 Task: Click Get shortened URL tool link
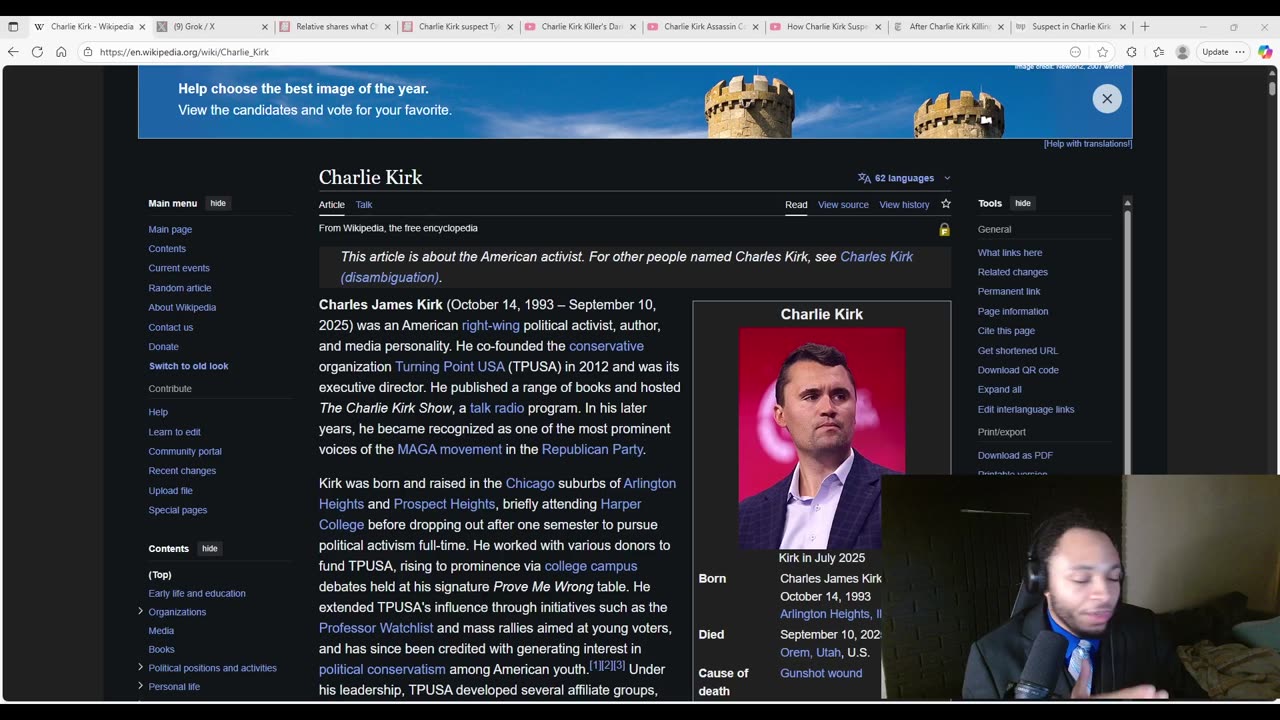(1018, 351)
